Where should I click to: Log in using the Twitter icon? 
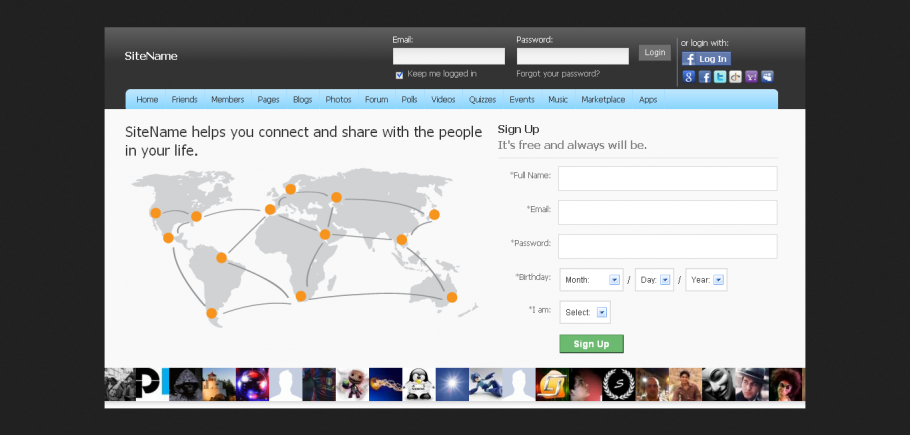(720, 77)
